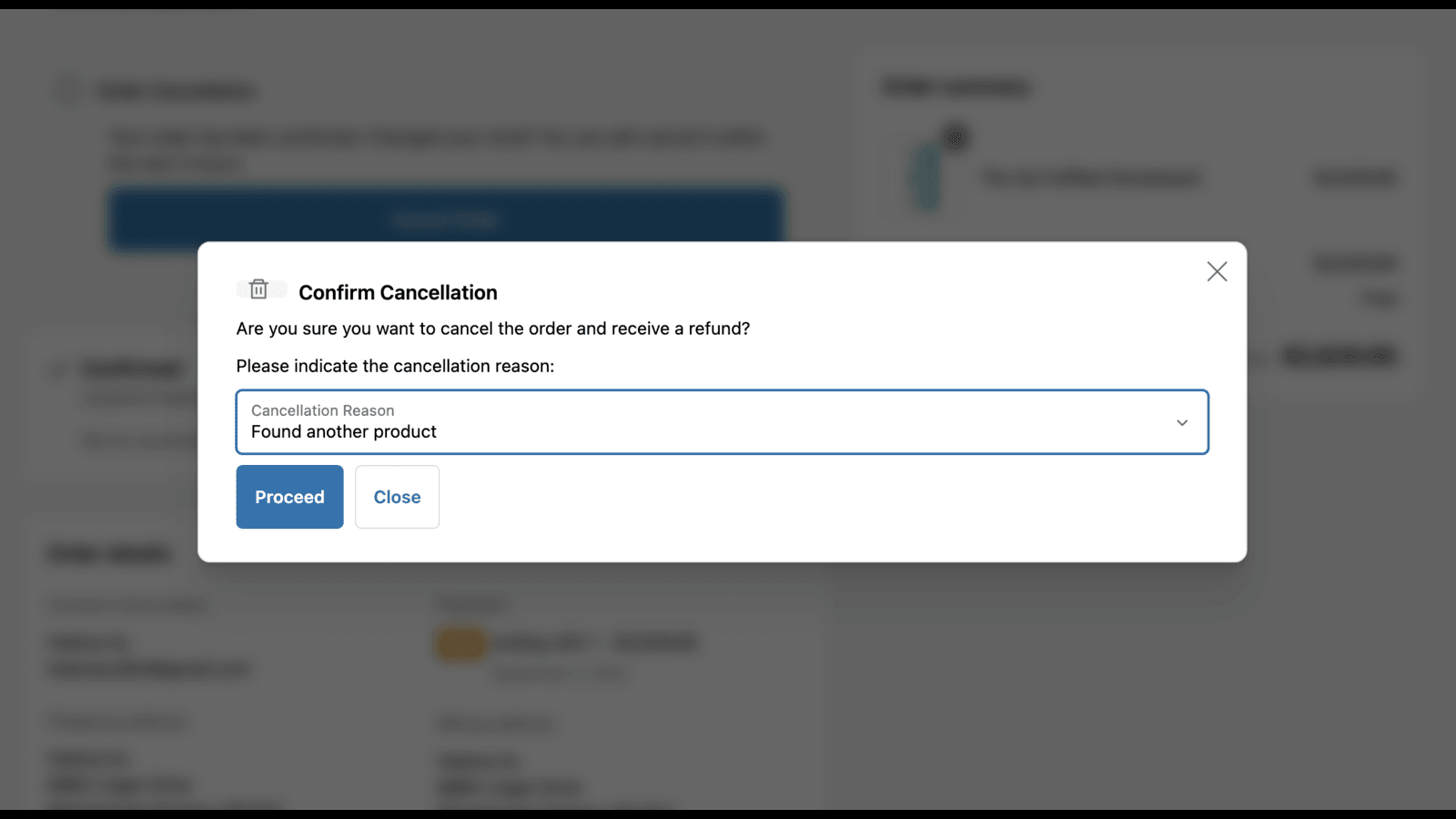Image resolution: width=1456 pixels, height=819 pixels.
Task: Click the refund confirmation question text
Action: click(x=492, y=329)
